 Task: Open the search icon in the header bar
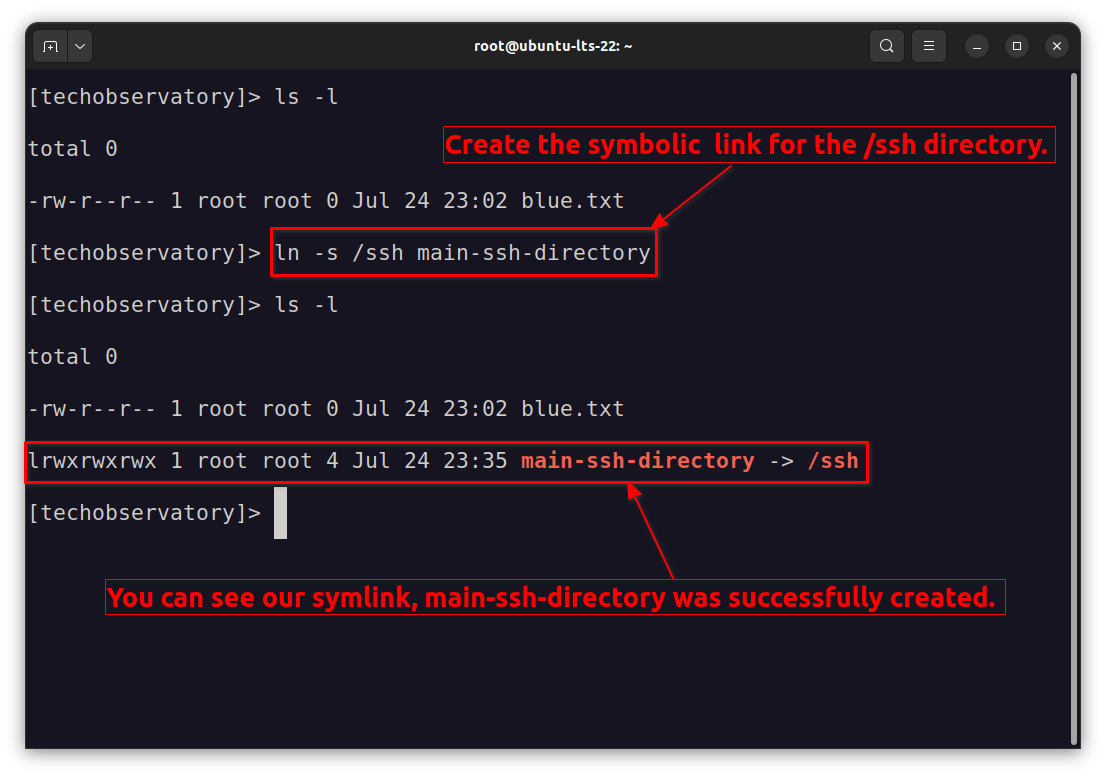tap(887, 46)
